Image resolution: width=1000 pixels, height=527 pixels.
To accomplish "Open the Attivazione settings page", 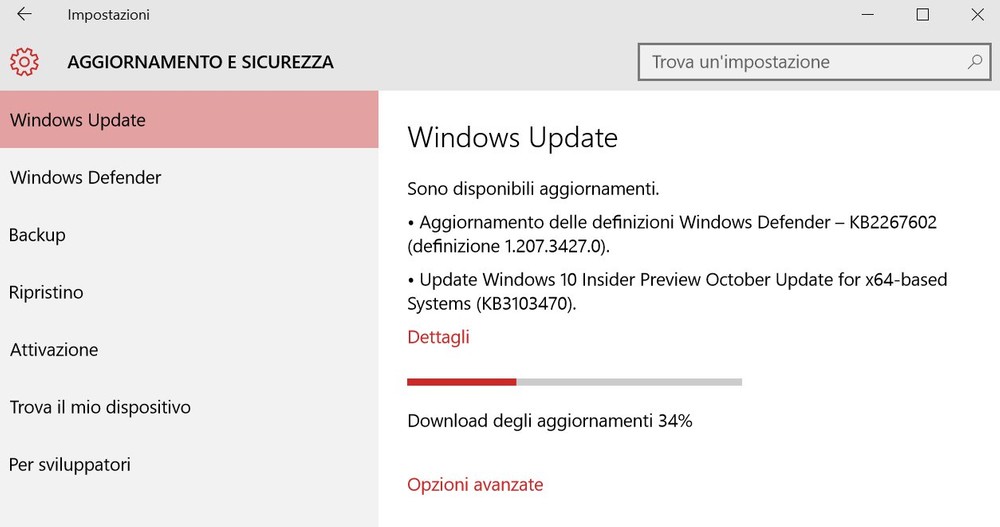I will [x=189, y=349].
